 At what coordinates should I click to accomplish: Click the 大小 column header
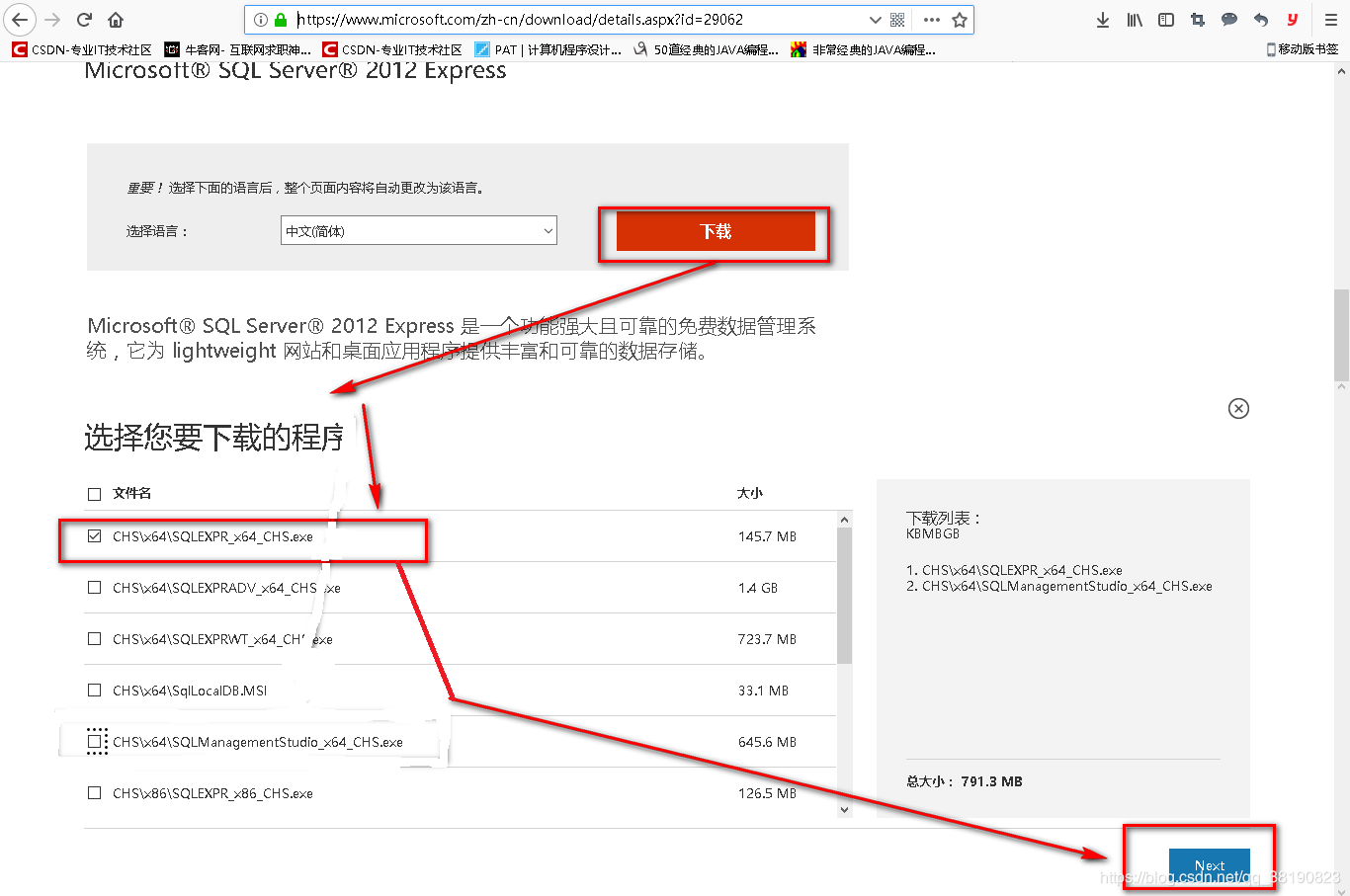(x=750, y=493)
